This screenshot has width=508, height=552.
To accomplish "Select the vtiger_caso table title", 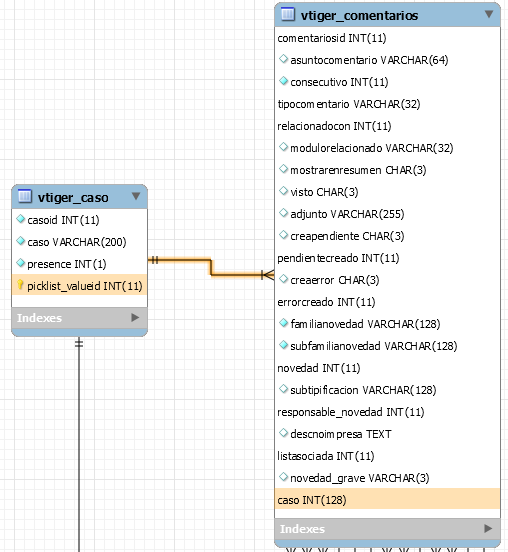I will click(73, 197).
